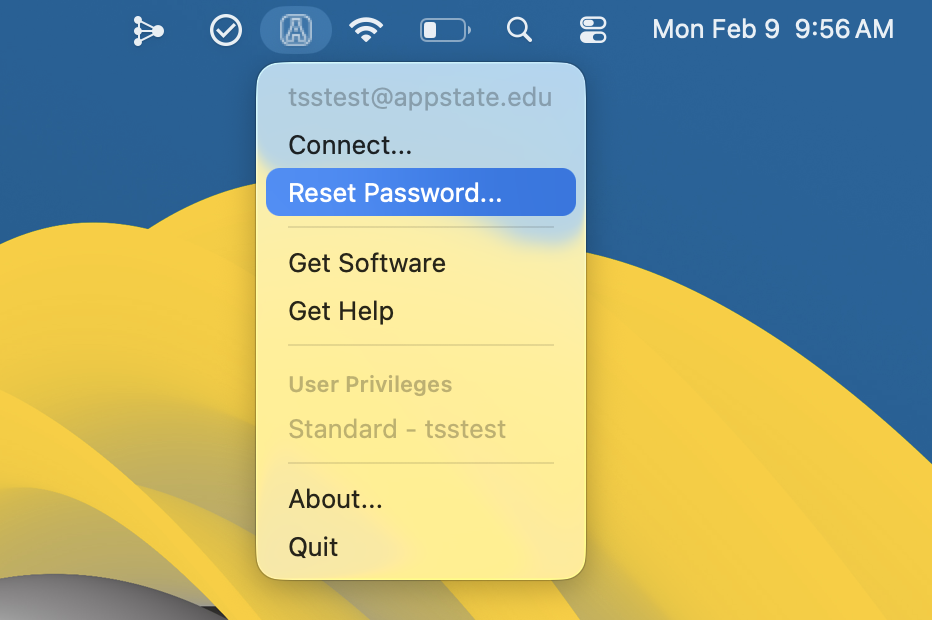Open the Wi-Fi status menu

coord(366,29)
